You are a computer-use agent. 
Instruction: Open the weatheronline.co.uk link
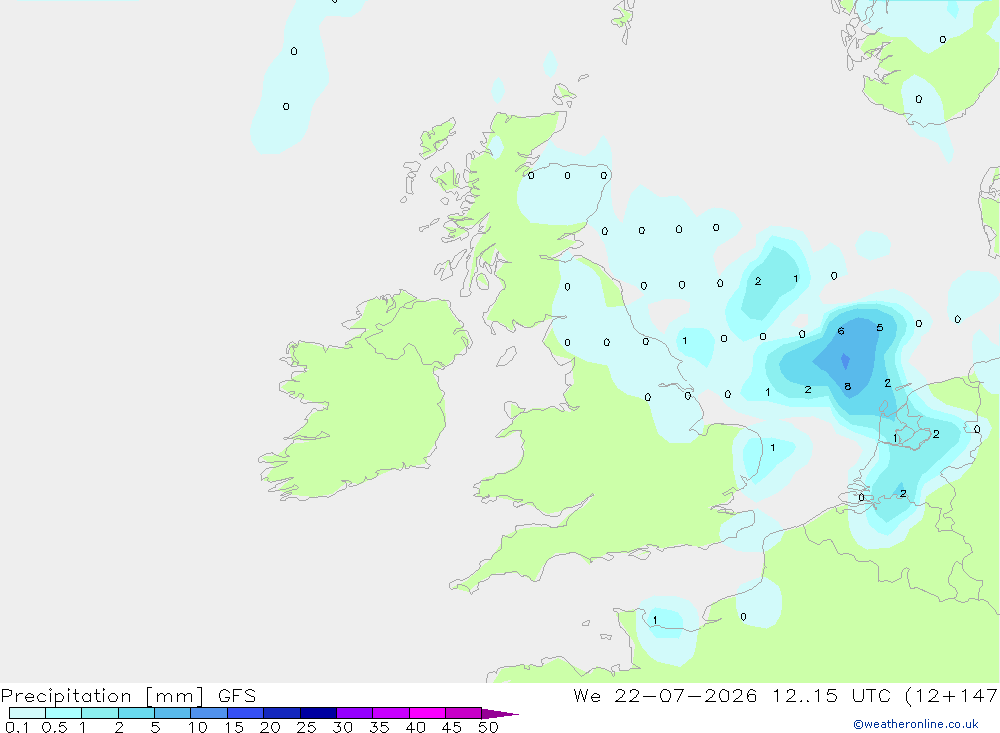point(916,724)
